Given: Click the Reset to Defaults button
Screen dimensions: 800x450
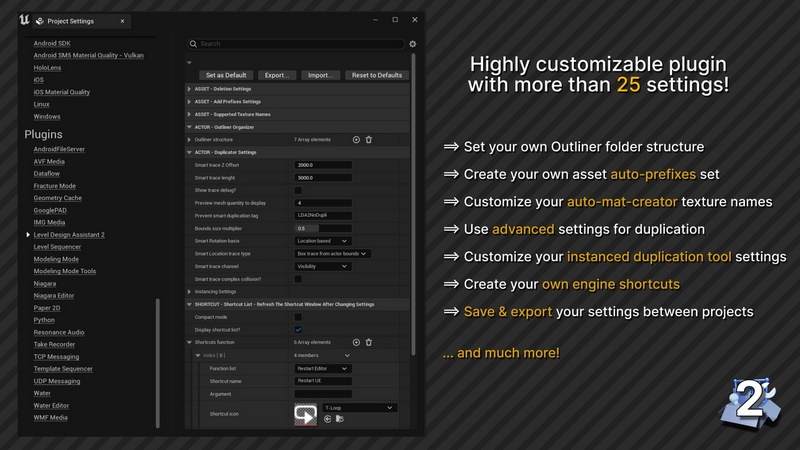Looking at the screenshot, I should point(376,75).
